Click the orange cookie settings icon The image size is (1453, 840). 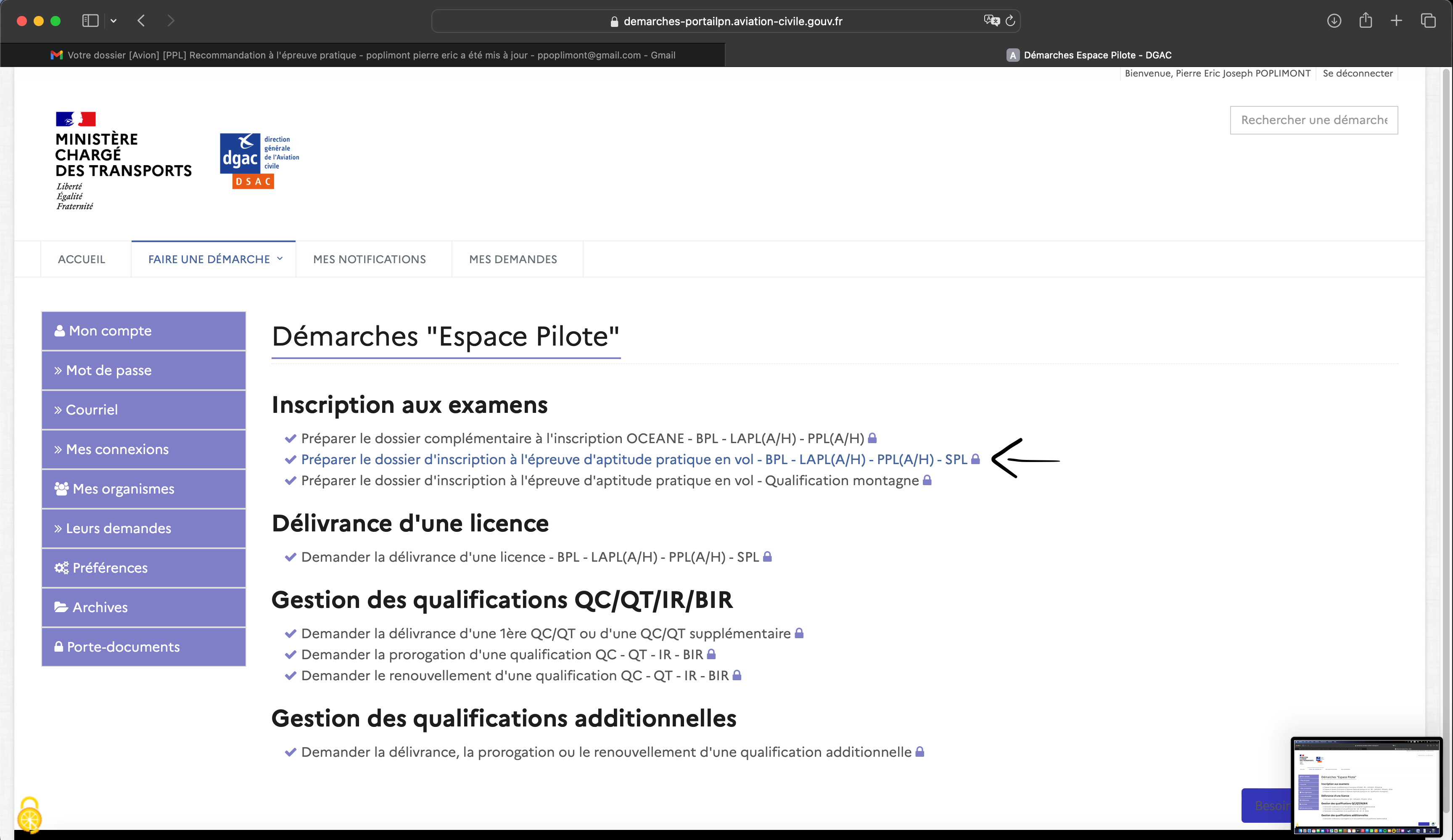29,815
